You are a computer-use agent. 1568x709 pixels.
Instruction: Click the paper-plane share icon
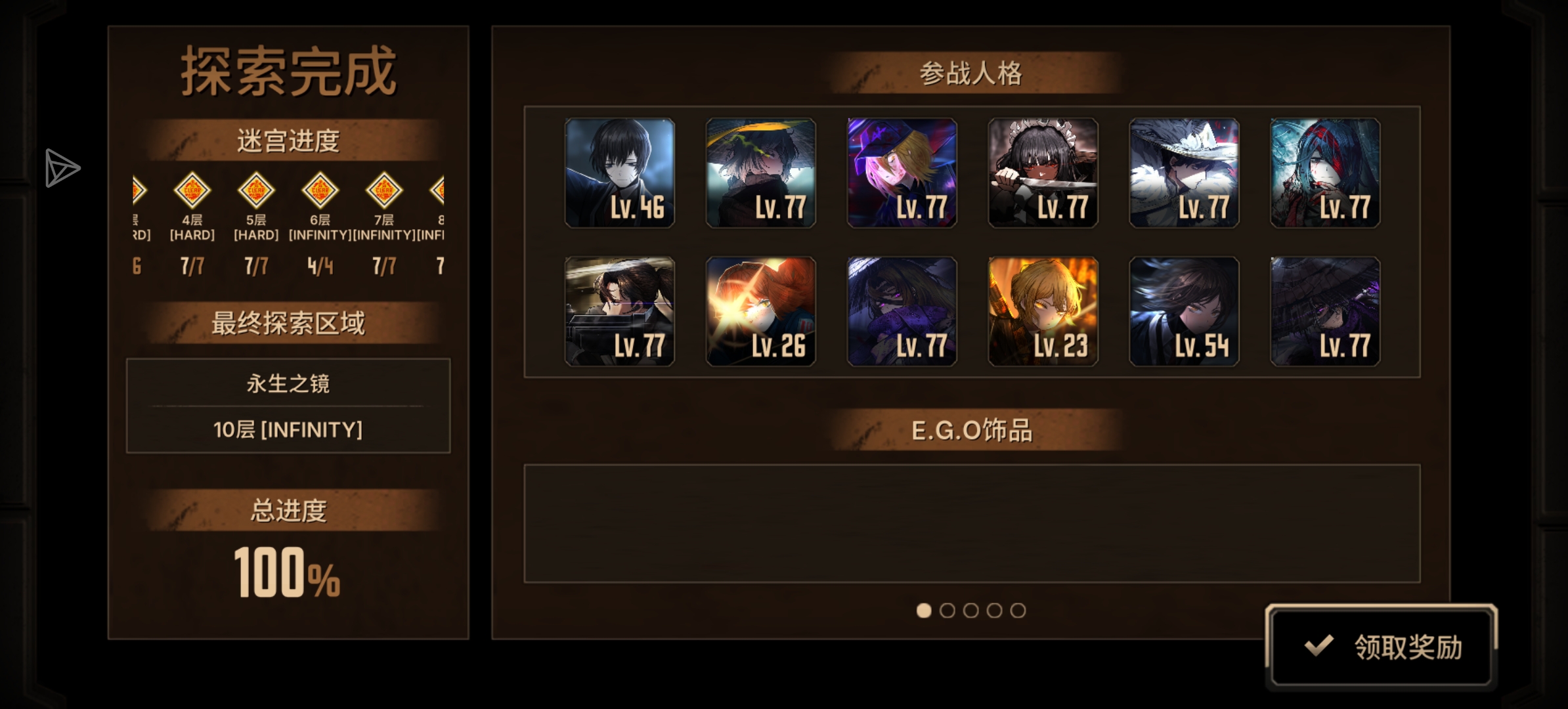[62, 168]
